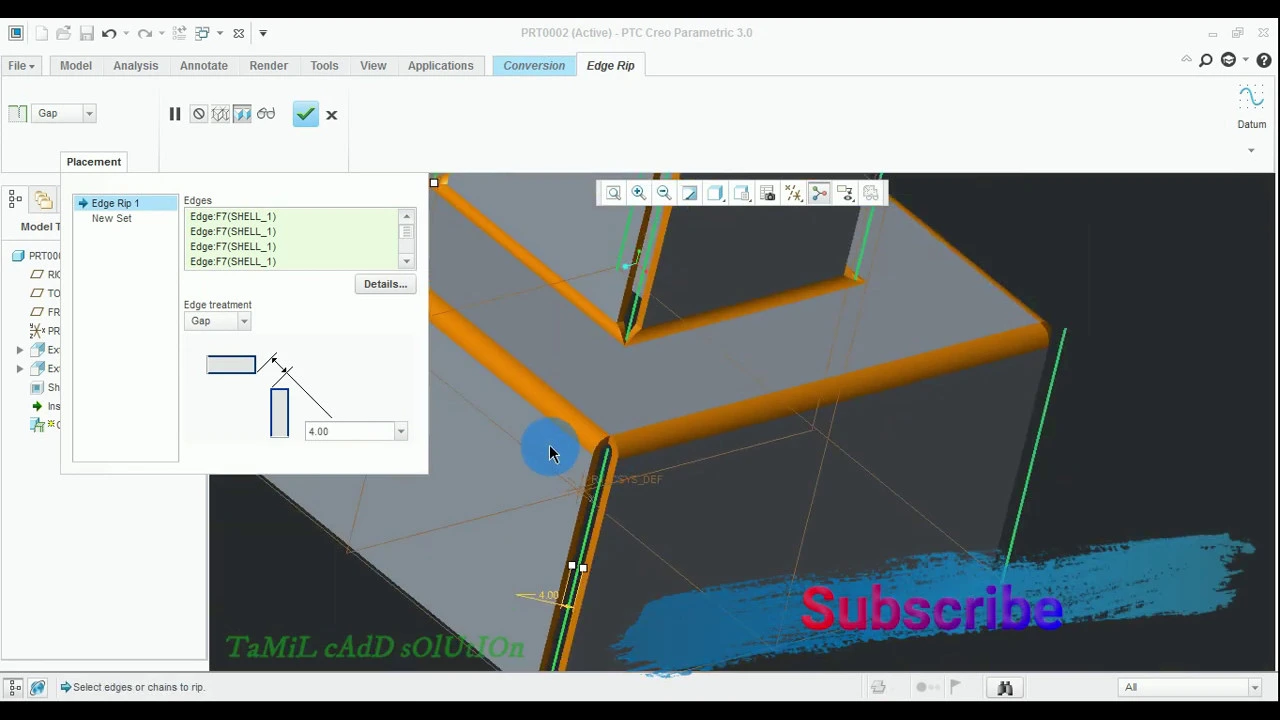This screenshot has width=1280, height=720.
Task: Select the first Edge:F7(SHELL_1) entry
Action: (233, 216)
